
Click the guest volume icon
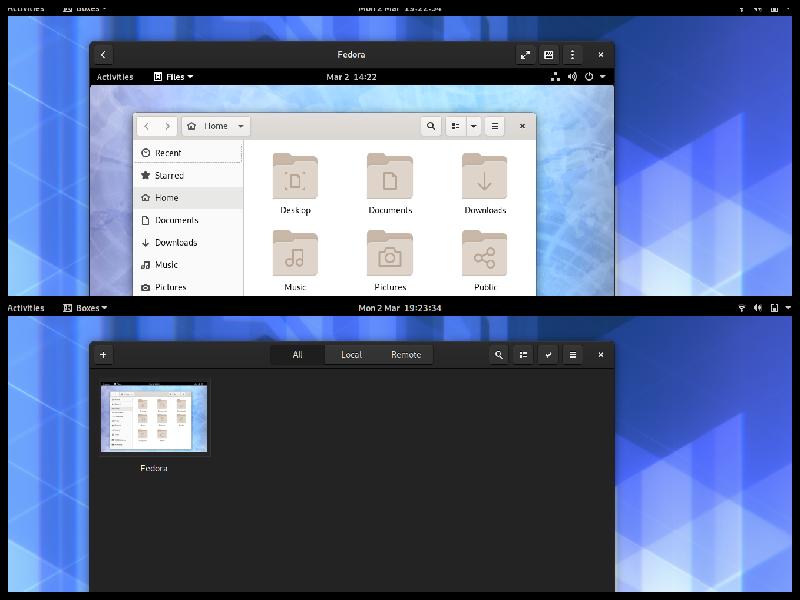(572, 77)
